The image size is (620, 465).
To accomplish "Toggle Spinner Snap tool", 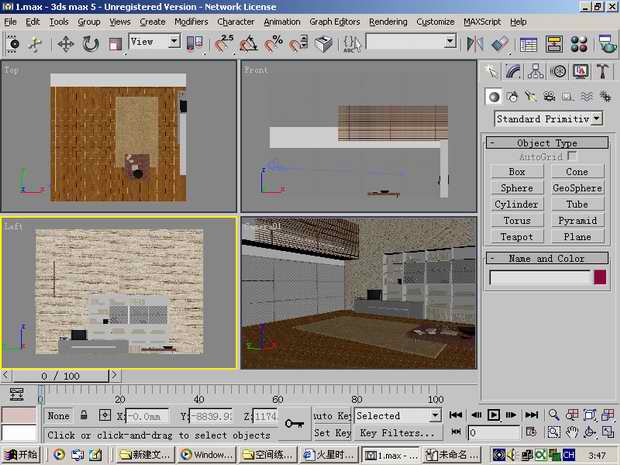I will click(x=298, y=43).
